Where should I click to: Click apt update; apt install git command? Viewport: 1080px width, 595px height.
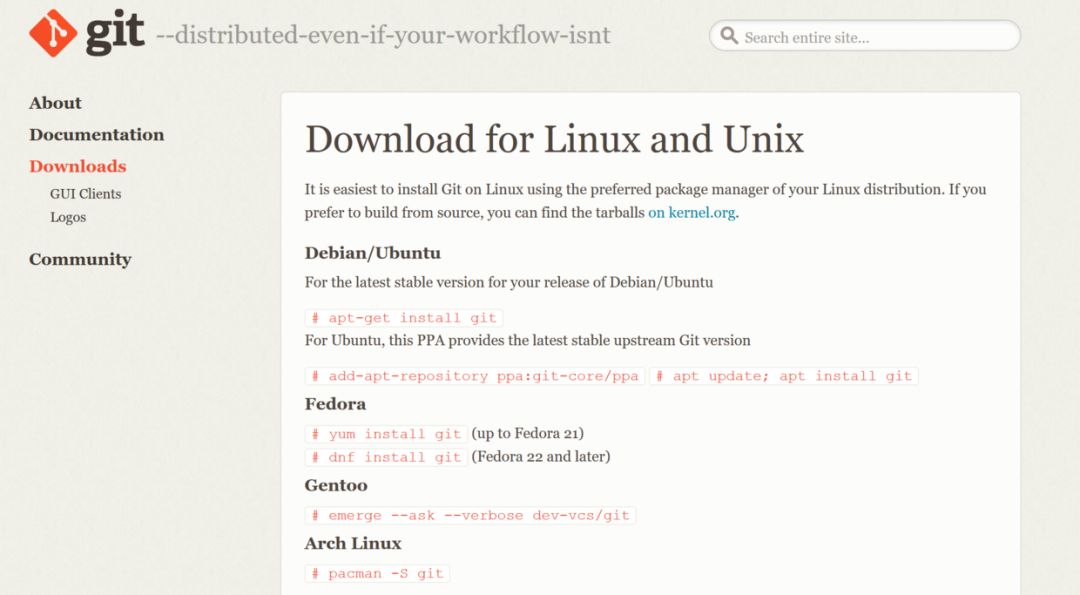[784, 376]
